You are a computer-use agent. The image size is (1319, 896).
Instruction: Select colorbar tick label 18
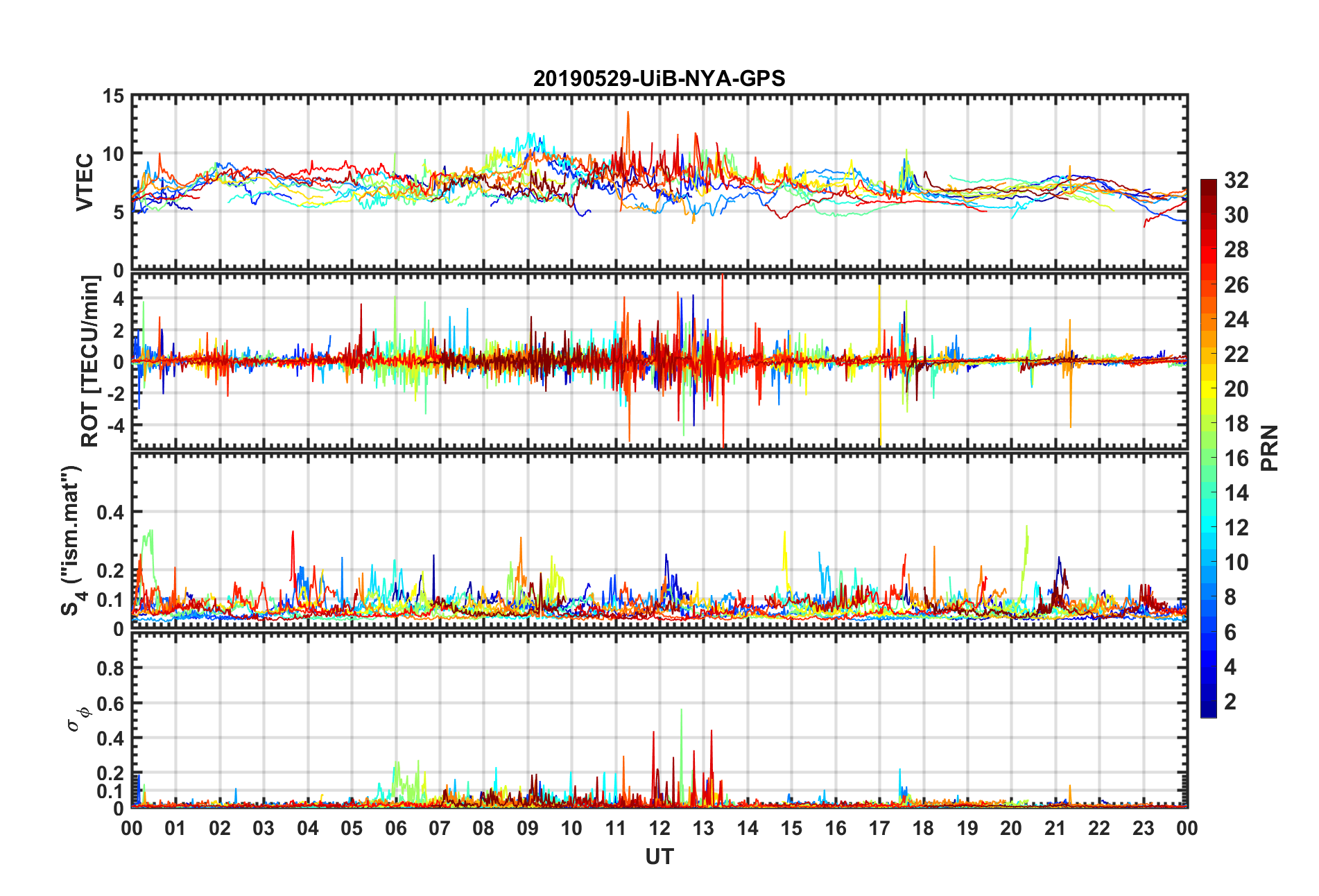(x=1236, y=423)
